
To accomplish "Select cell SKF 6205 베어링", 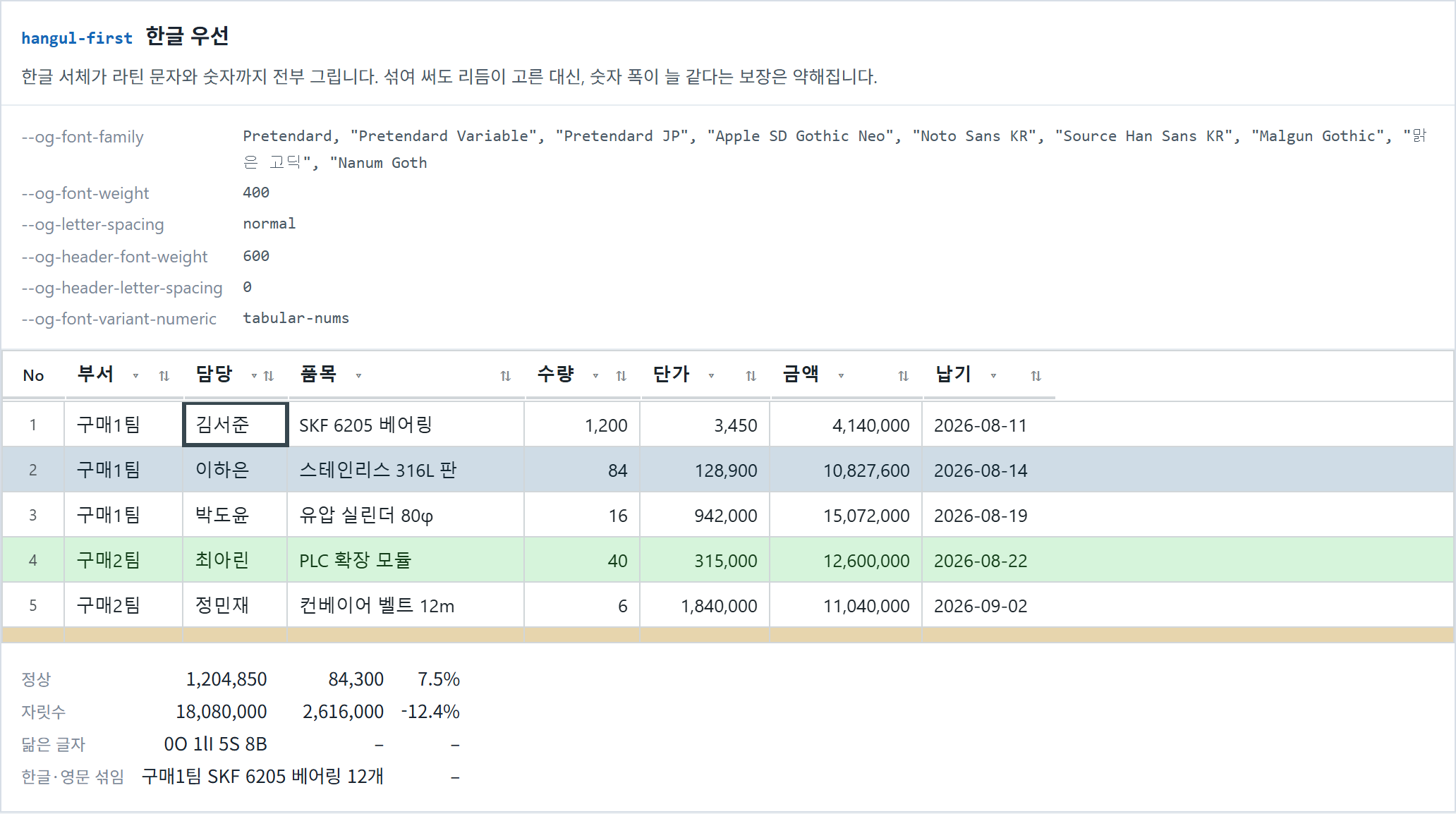I will (406, 425).
